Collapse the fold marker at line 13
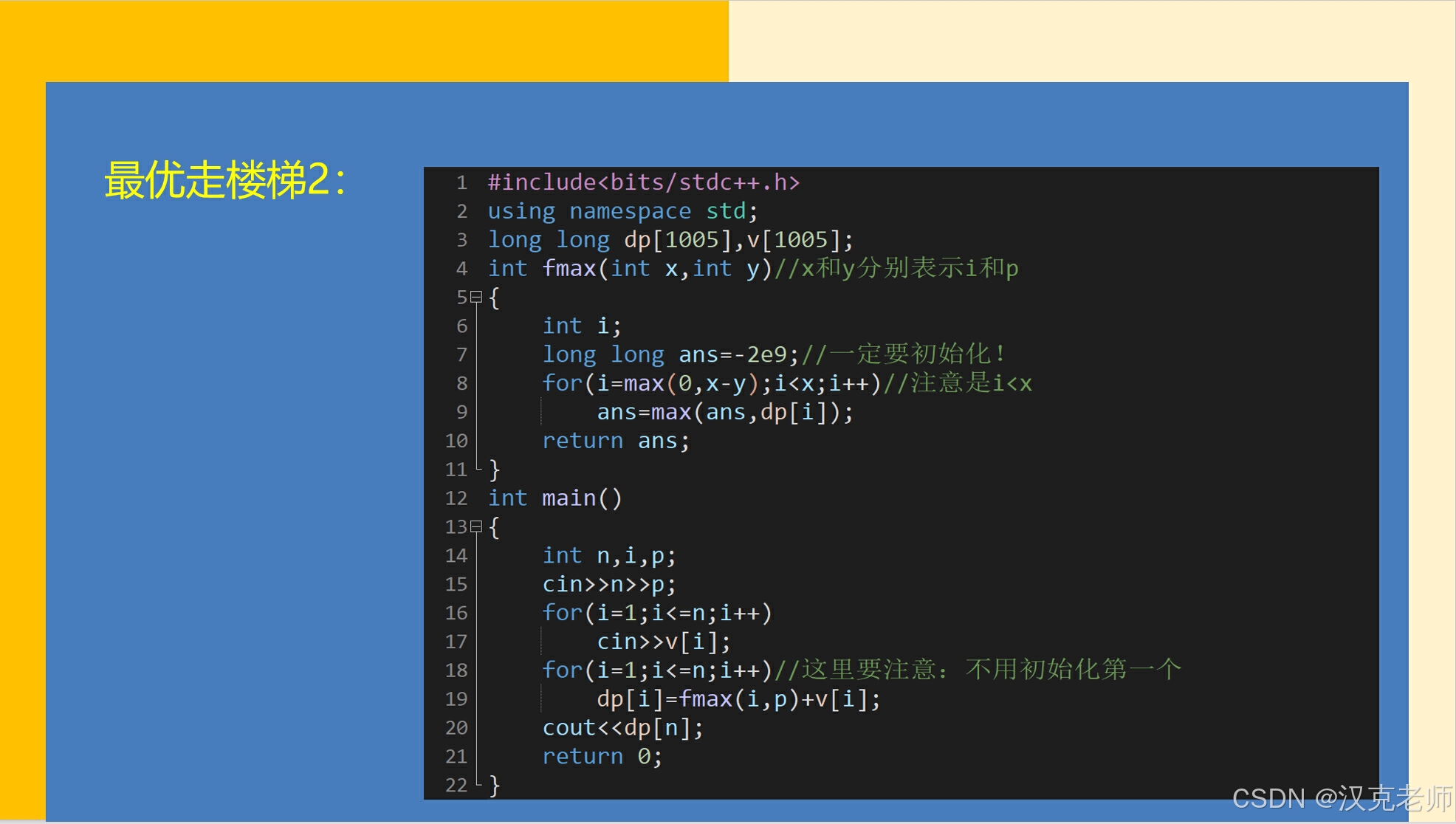This screenshot has width=1456, height=824. click(476, 527)
